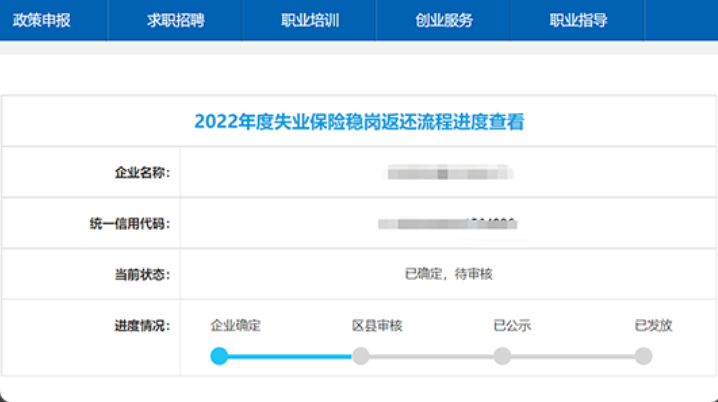Open the 政策申报 navigation menu
This screenshot has height=402, width=718.
pyautogui.click(x=42, y=20)
